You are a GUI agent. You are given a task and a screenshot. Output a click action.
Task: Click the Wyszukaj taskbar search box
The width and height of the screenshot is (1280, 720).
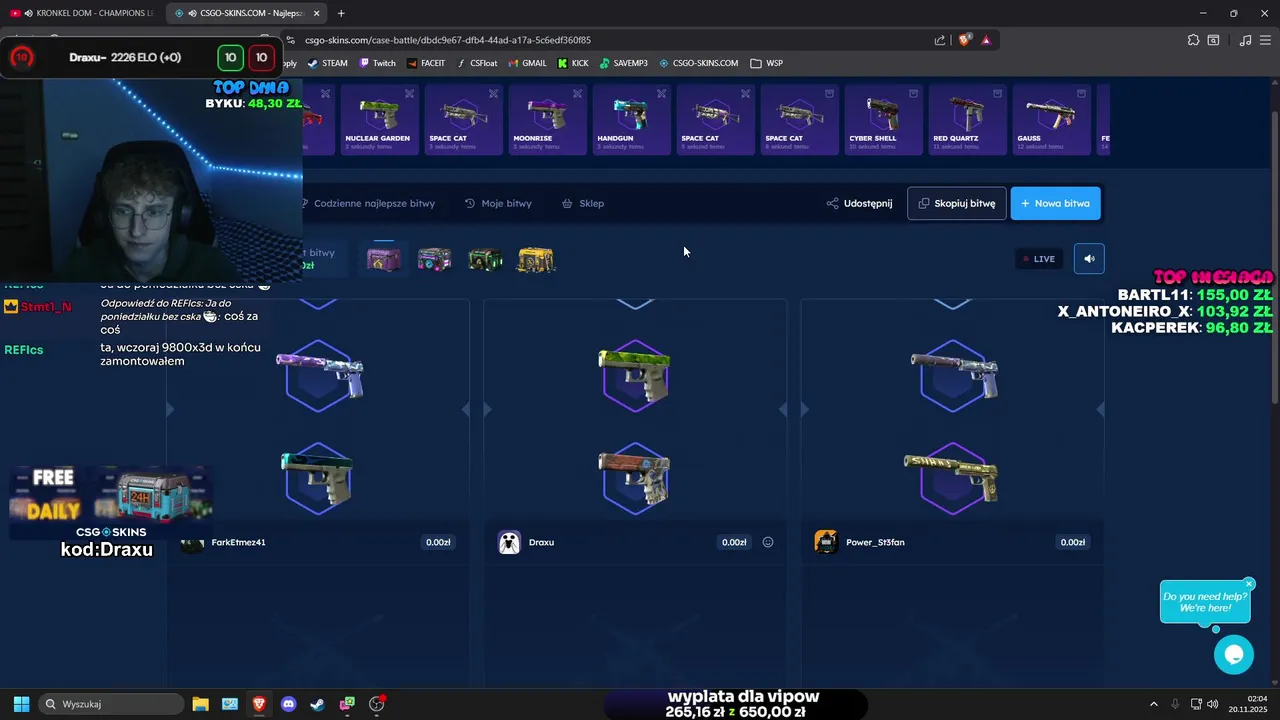(x=111, y=704)
